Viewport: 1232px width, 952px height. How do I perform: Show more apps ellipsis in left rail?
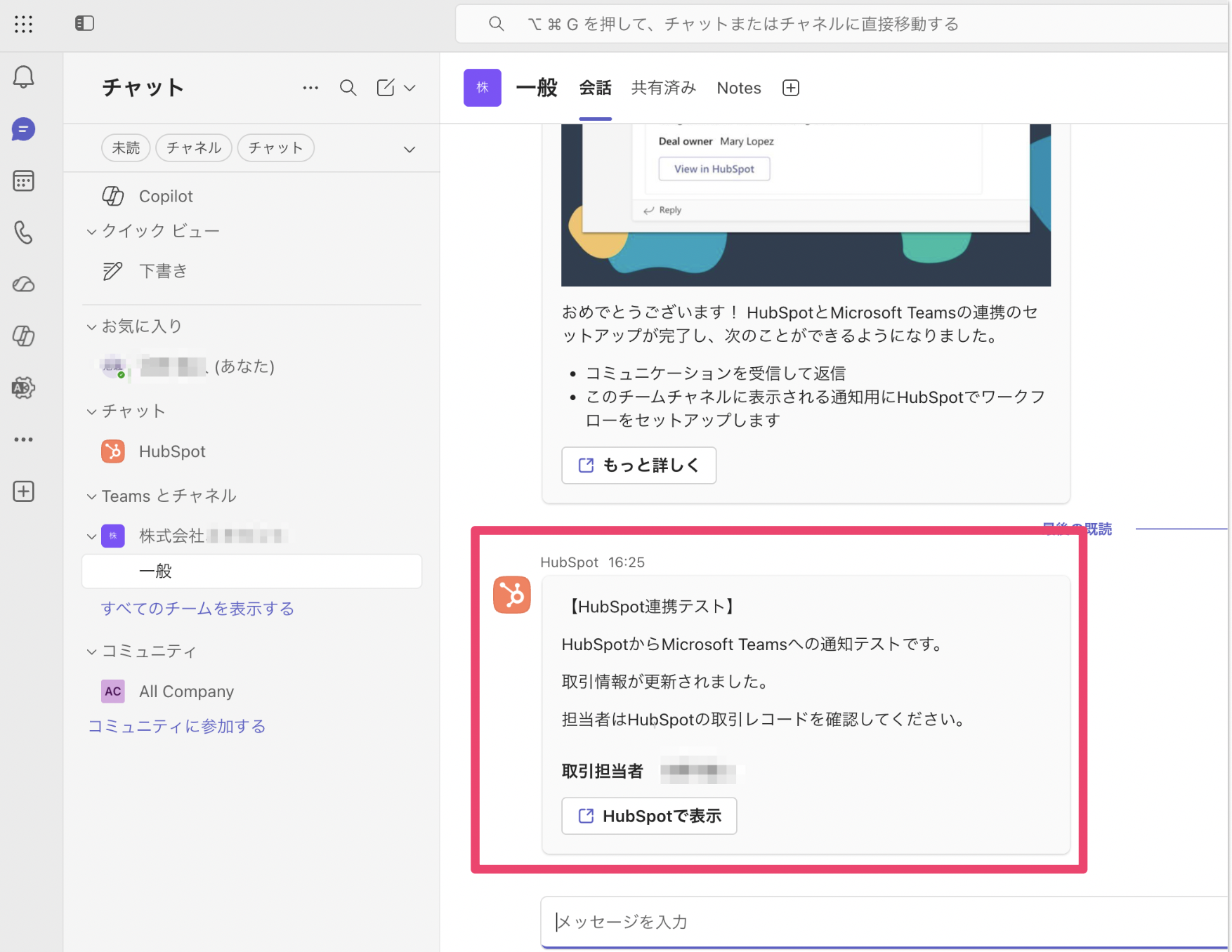click(x=23, y=439)
